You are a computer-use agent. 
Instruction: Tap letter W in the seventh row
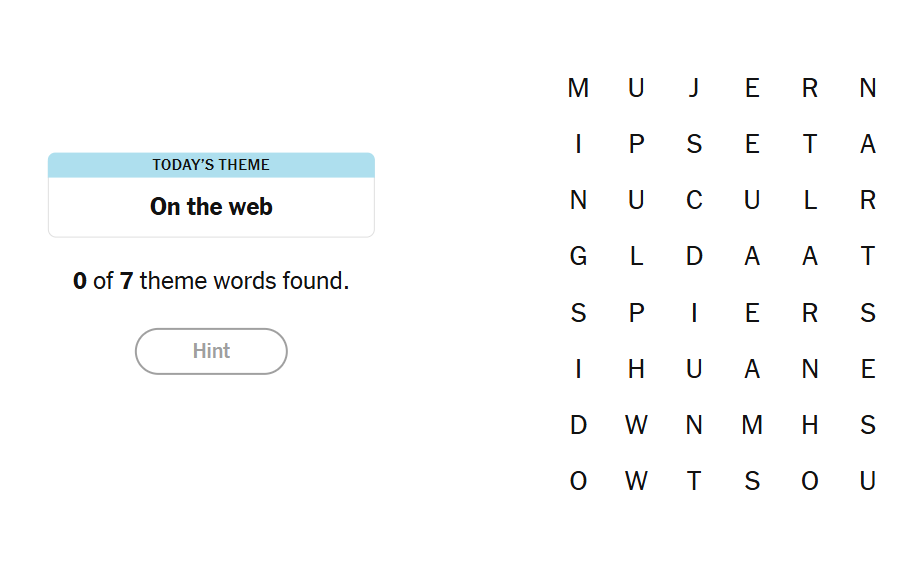click(636, 426)
